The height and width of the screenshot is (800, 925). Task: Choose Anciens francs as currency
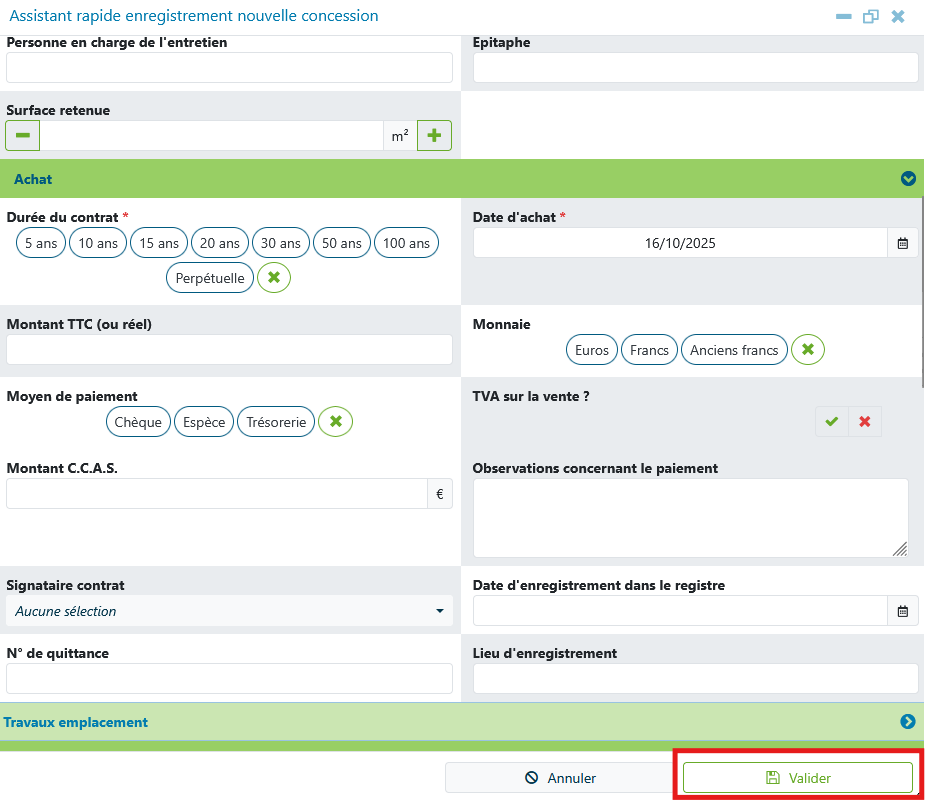point(734,350)
